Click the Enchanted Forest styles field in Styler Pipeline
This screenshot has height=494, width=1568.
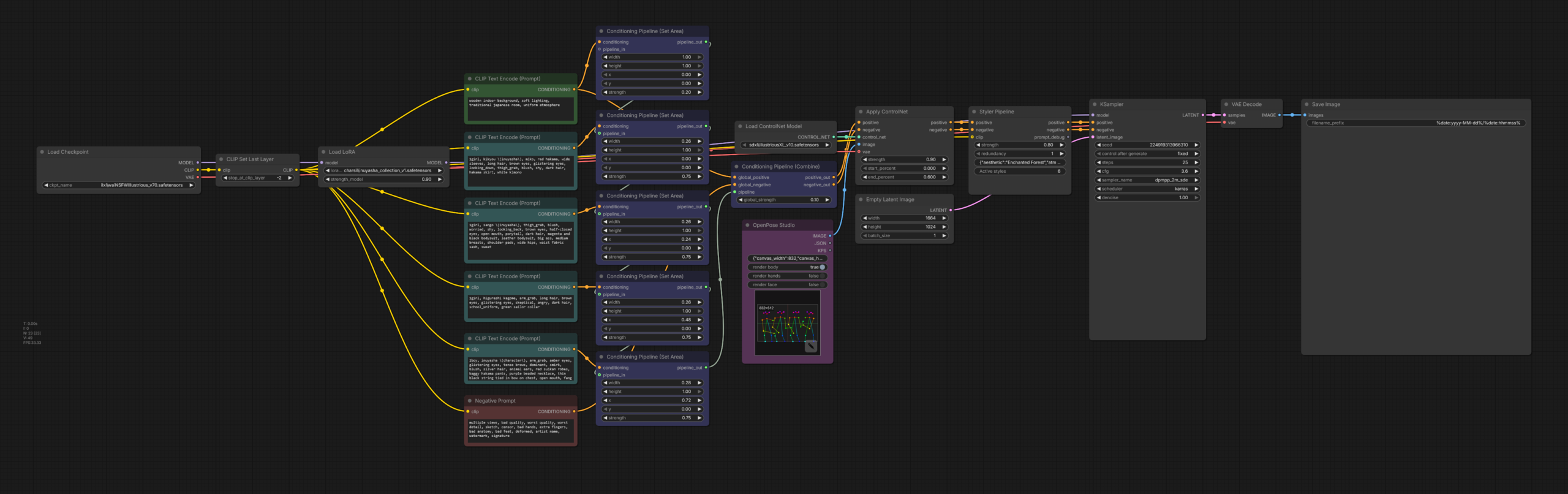click(1019, 162)
